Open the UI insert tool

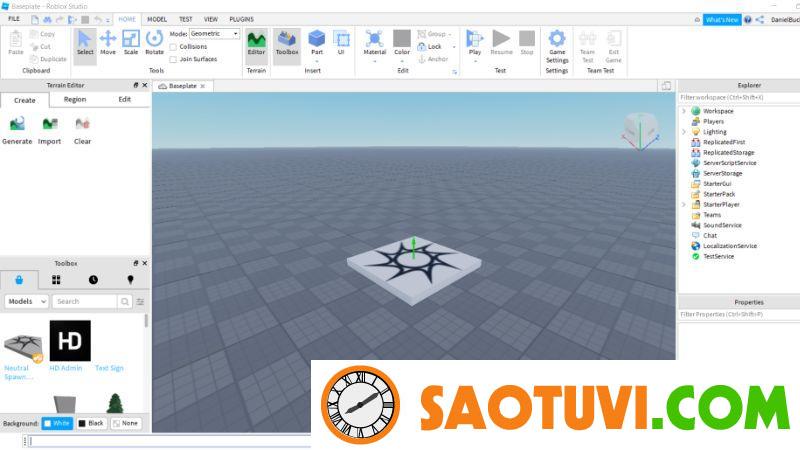coord(341,43)
